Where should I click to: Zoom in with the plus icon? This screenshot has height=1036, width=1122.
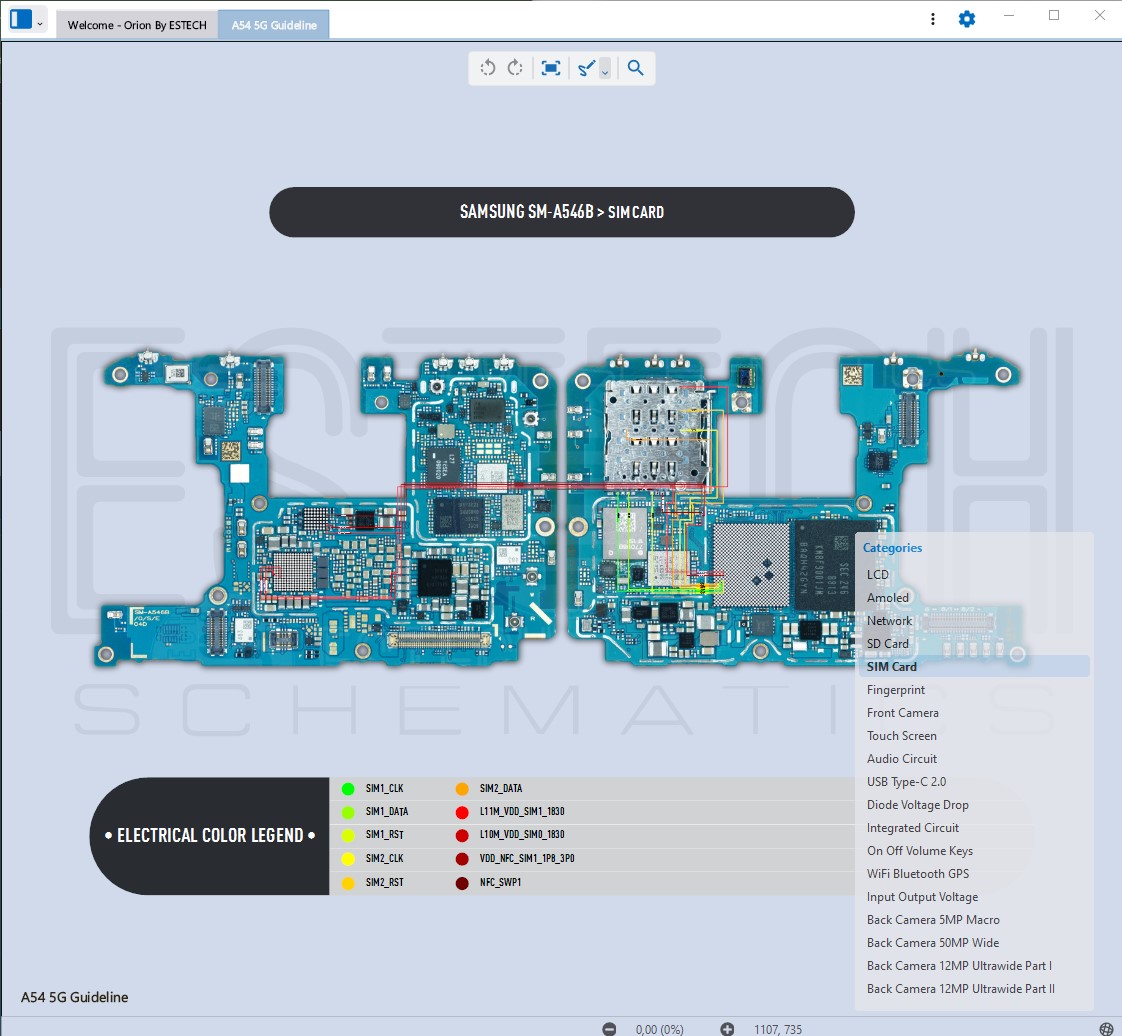point(727,1029)
